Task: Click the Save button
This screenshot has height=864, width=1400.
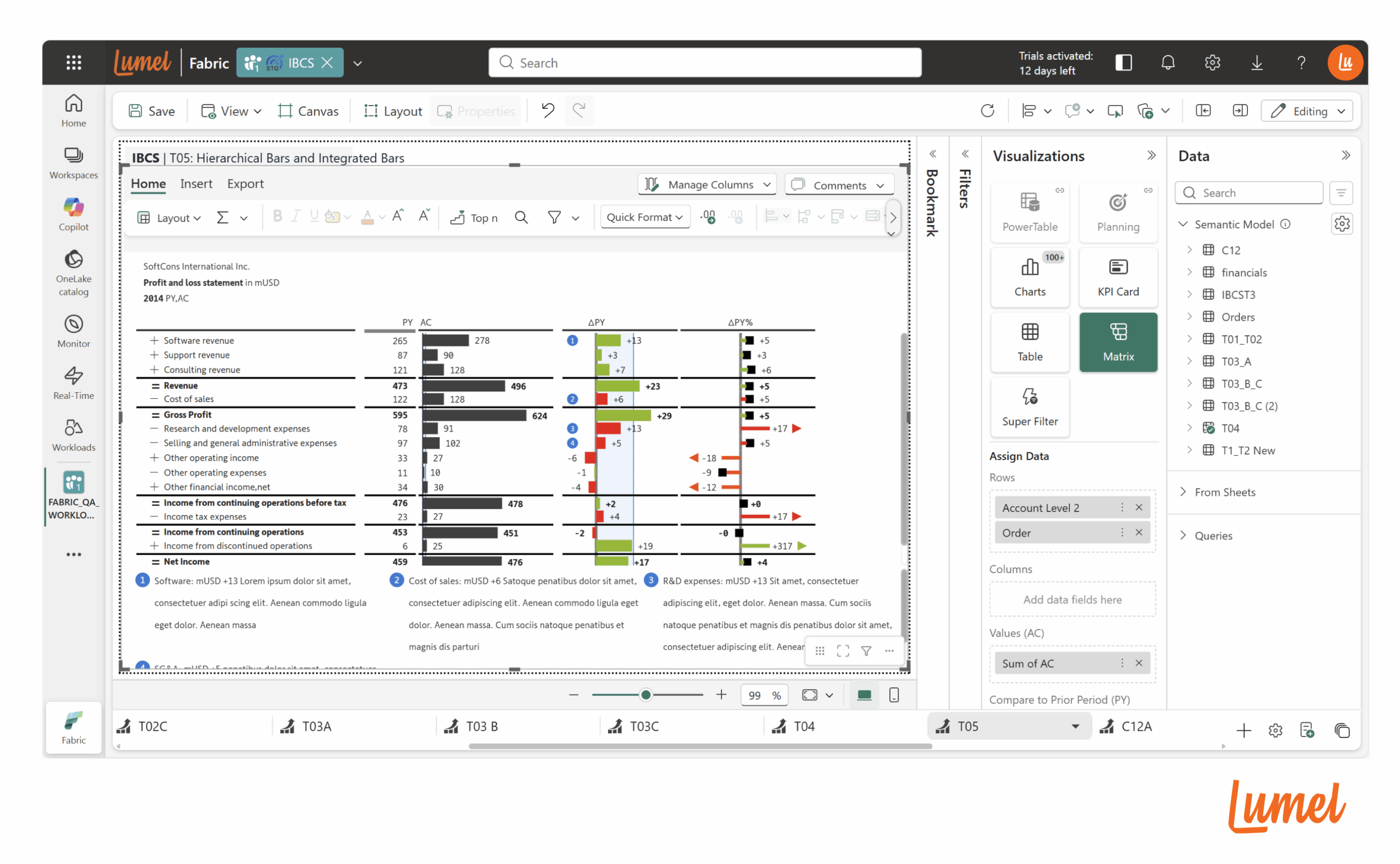Action: [152, 111]
